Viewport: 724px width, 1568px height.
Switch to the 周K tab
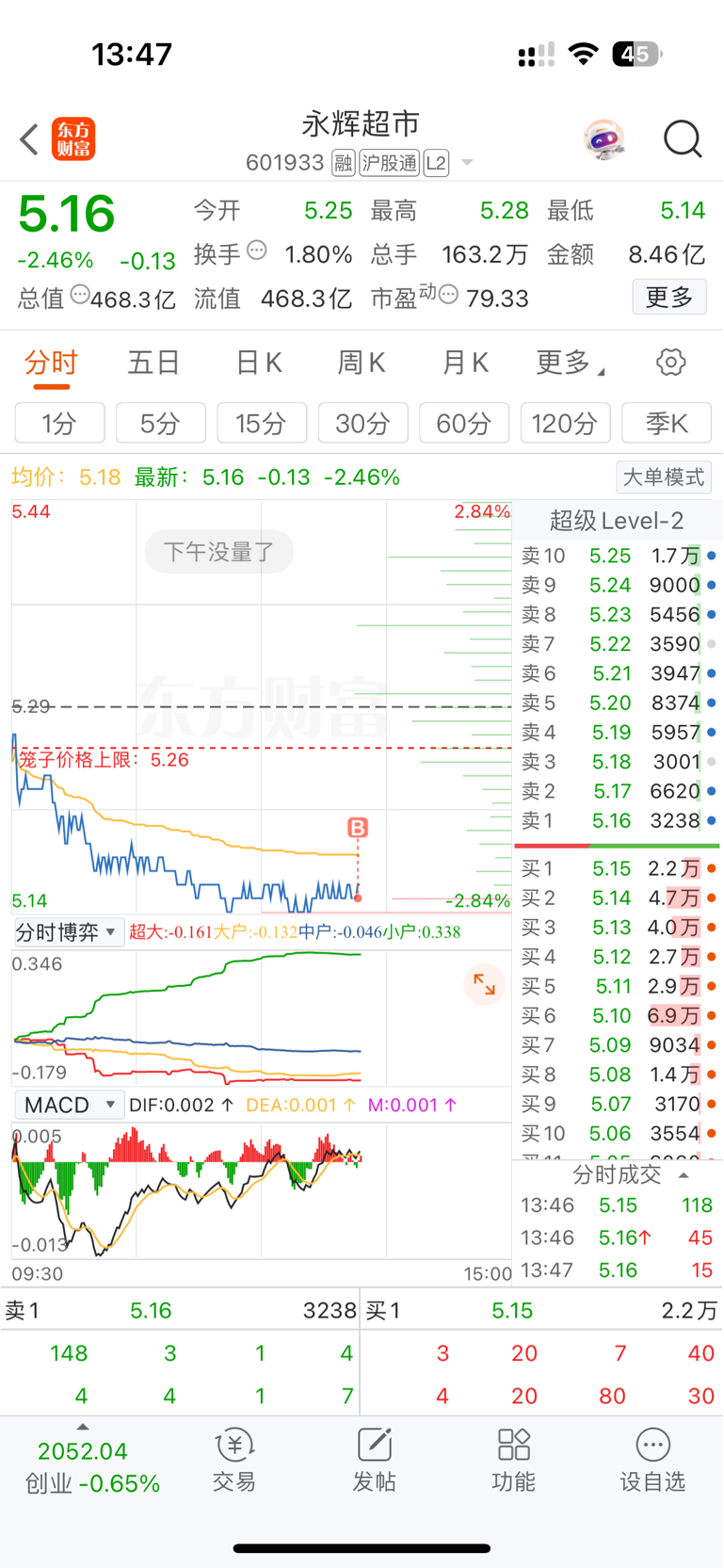coord(362,363)
